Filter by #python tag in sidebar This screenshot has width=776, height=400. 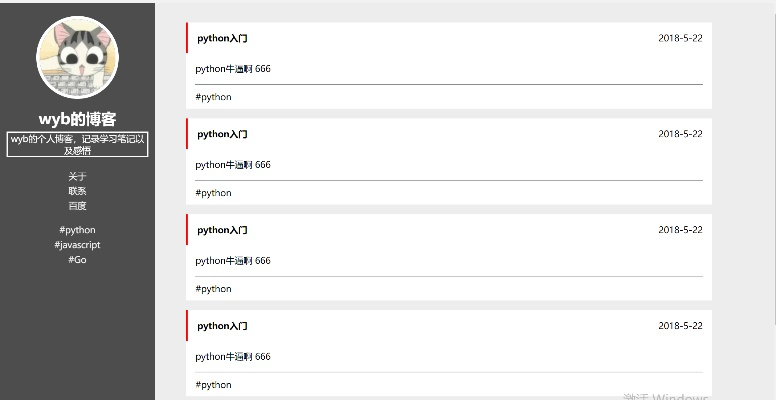(77, 230)
